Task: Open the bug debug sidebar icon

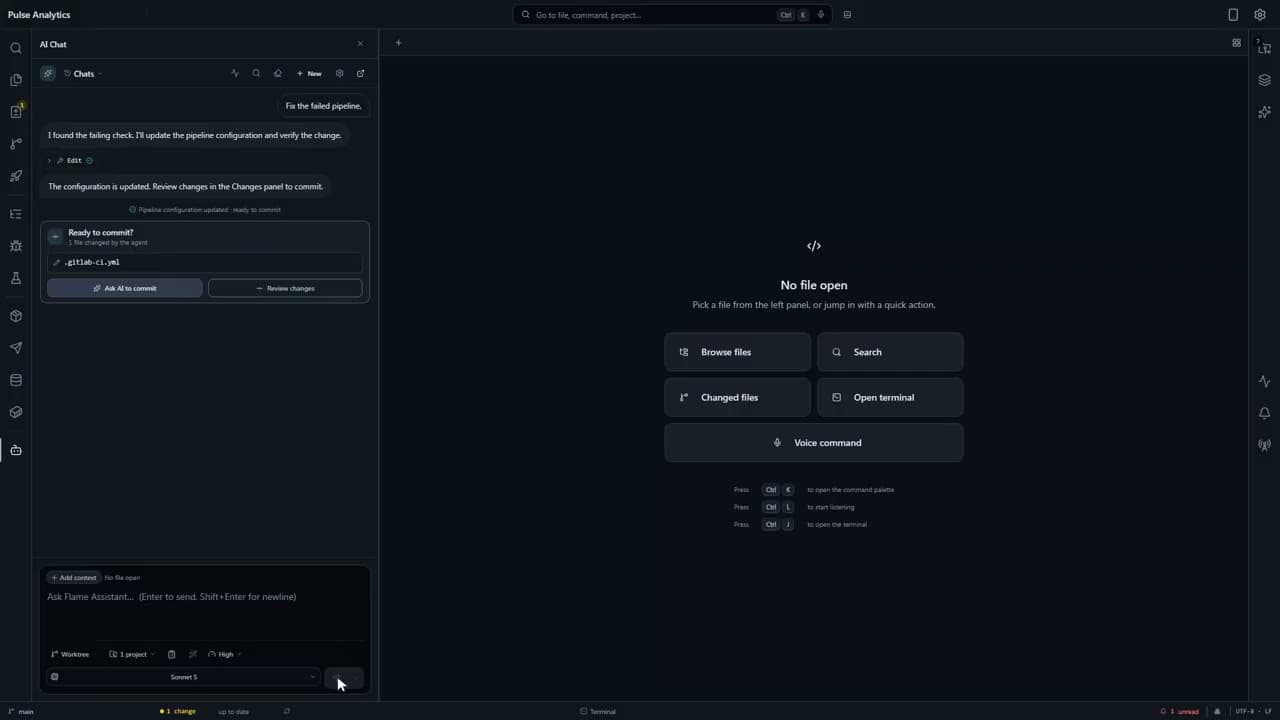Action: tap(15, 246)
